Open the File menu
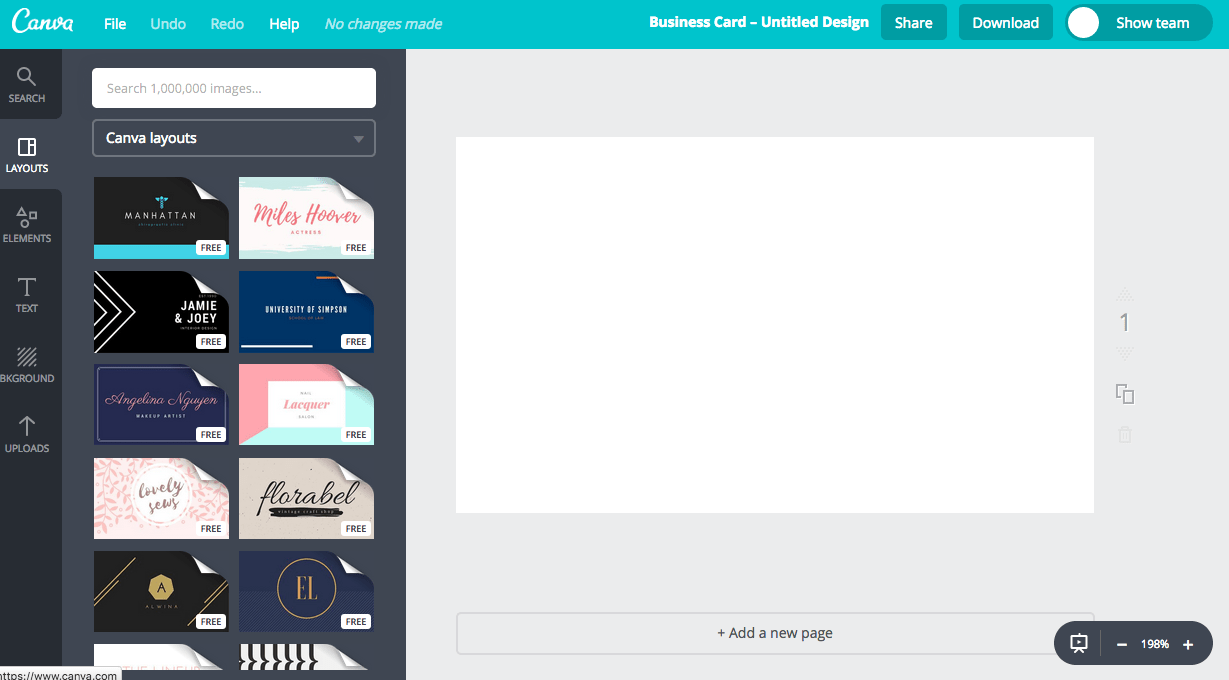 coord(115,23)
